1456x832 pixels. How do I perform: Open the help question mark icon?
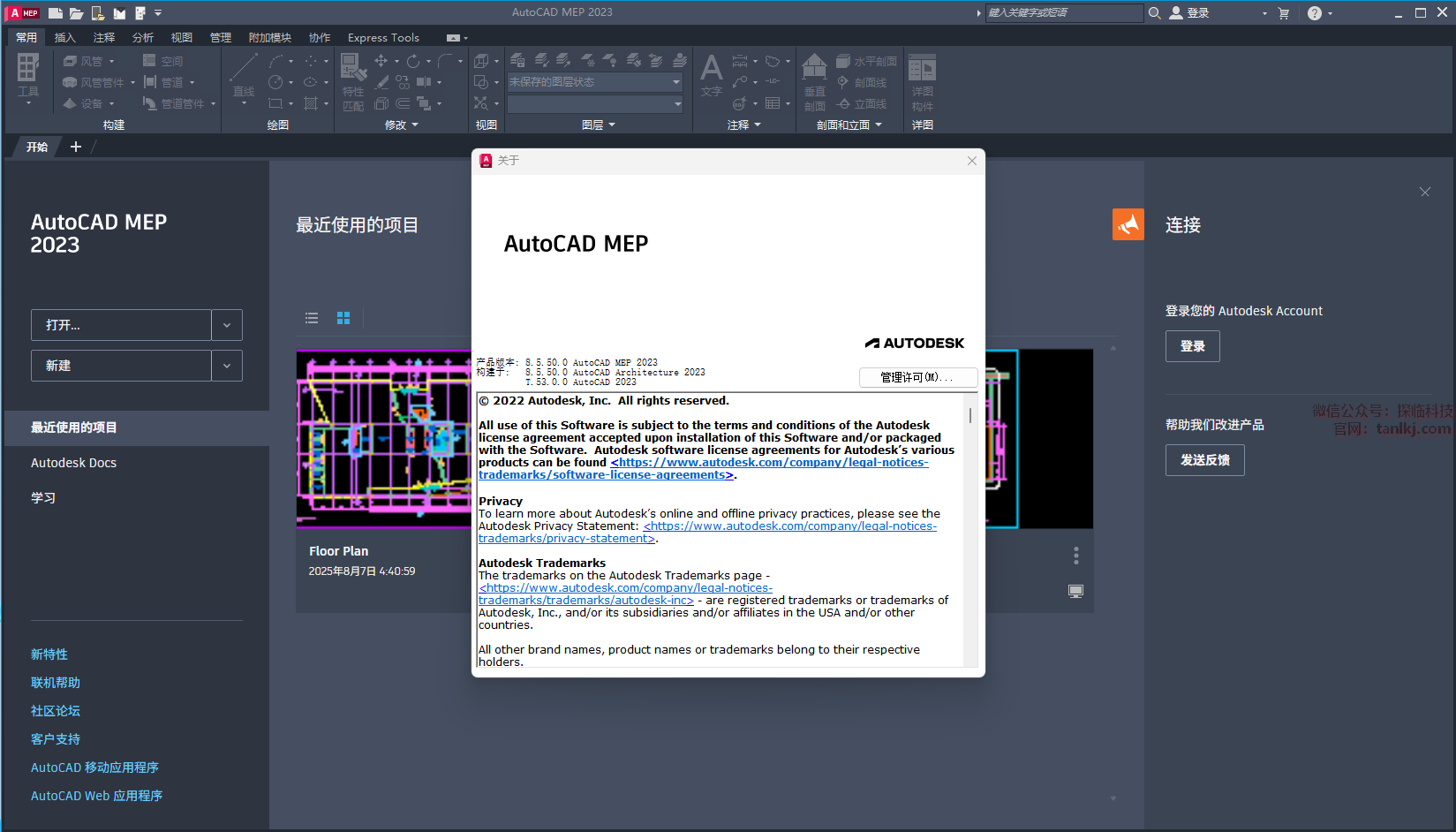tap(1315, 13)
